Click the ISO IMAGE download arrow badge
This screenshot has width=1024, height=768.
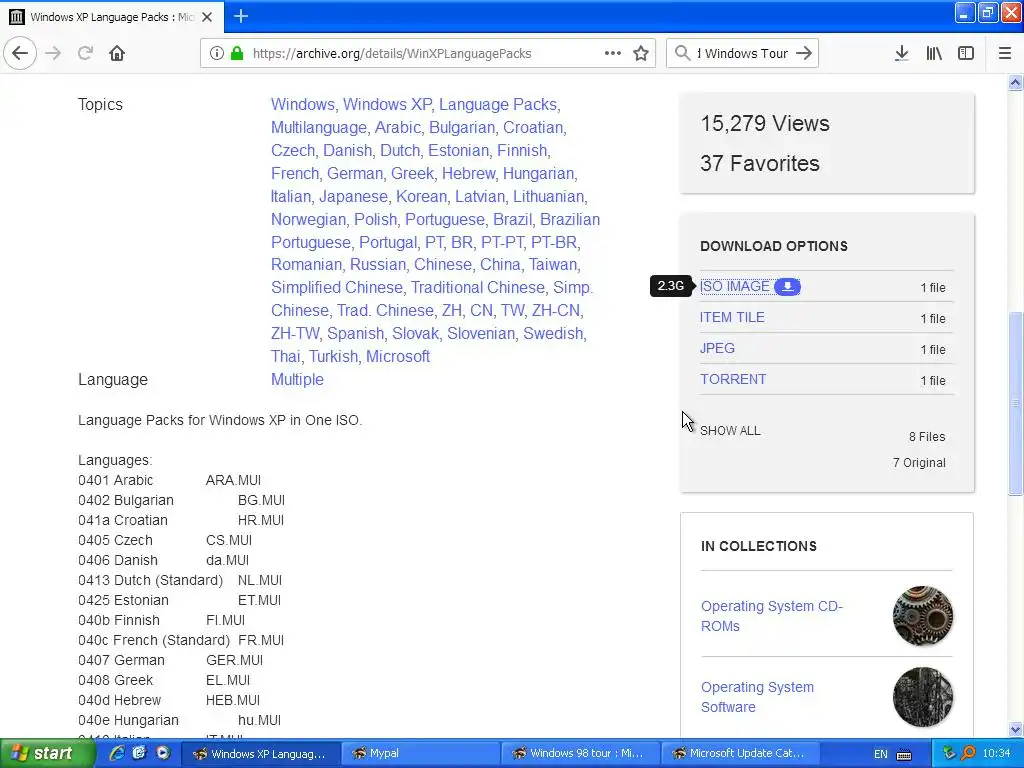pyautogui.click(x=788, y=287)
